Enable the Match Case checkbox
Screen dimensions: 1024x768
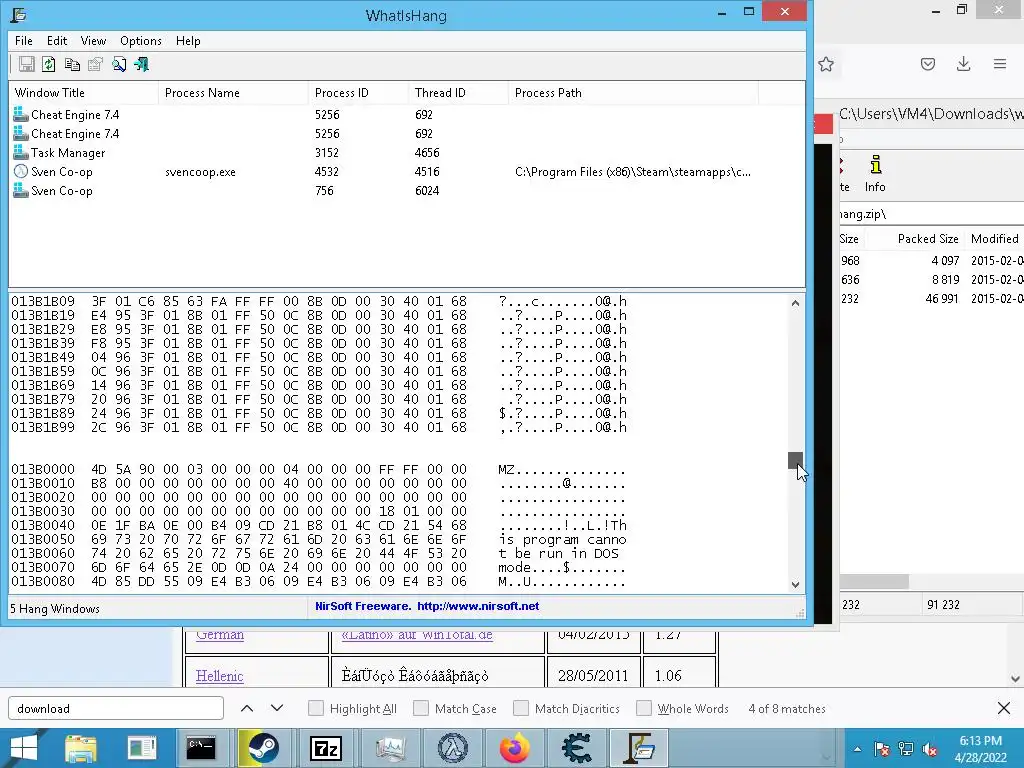point(421,708)
